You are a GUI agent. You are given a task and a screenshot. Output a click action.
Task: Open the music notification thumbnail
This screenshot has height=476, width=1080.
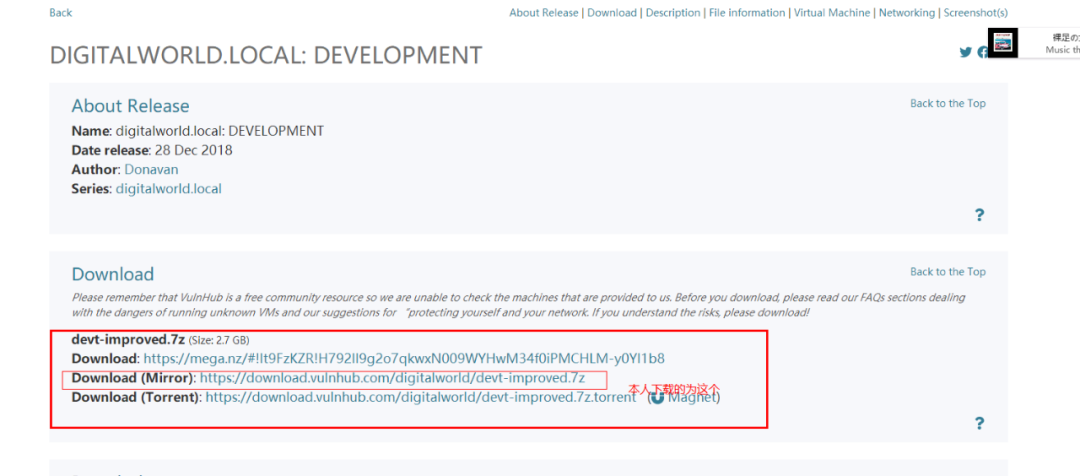coord(1002,43)
